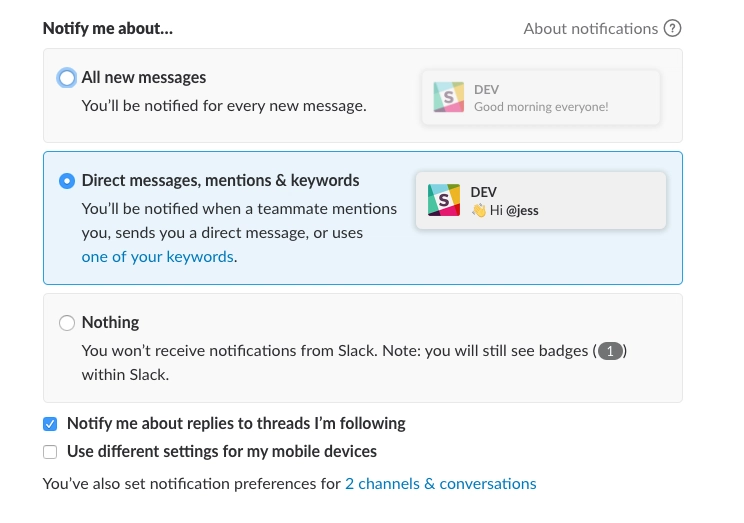Select Direct messages, mentions & keywords radio
This screenshot has height=523, width=744.
tap(67, 181)
